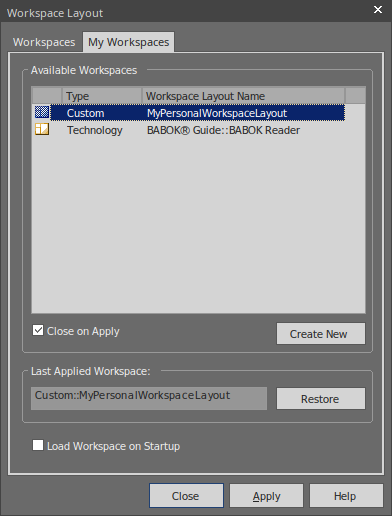Click the BABOK Reader technology layout icon
The height and width of the screenshot is (516, 392).
42,129
